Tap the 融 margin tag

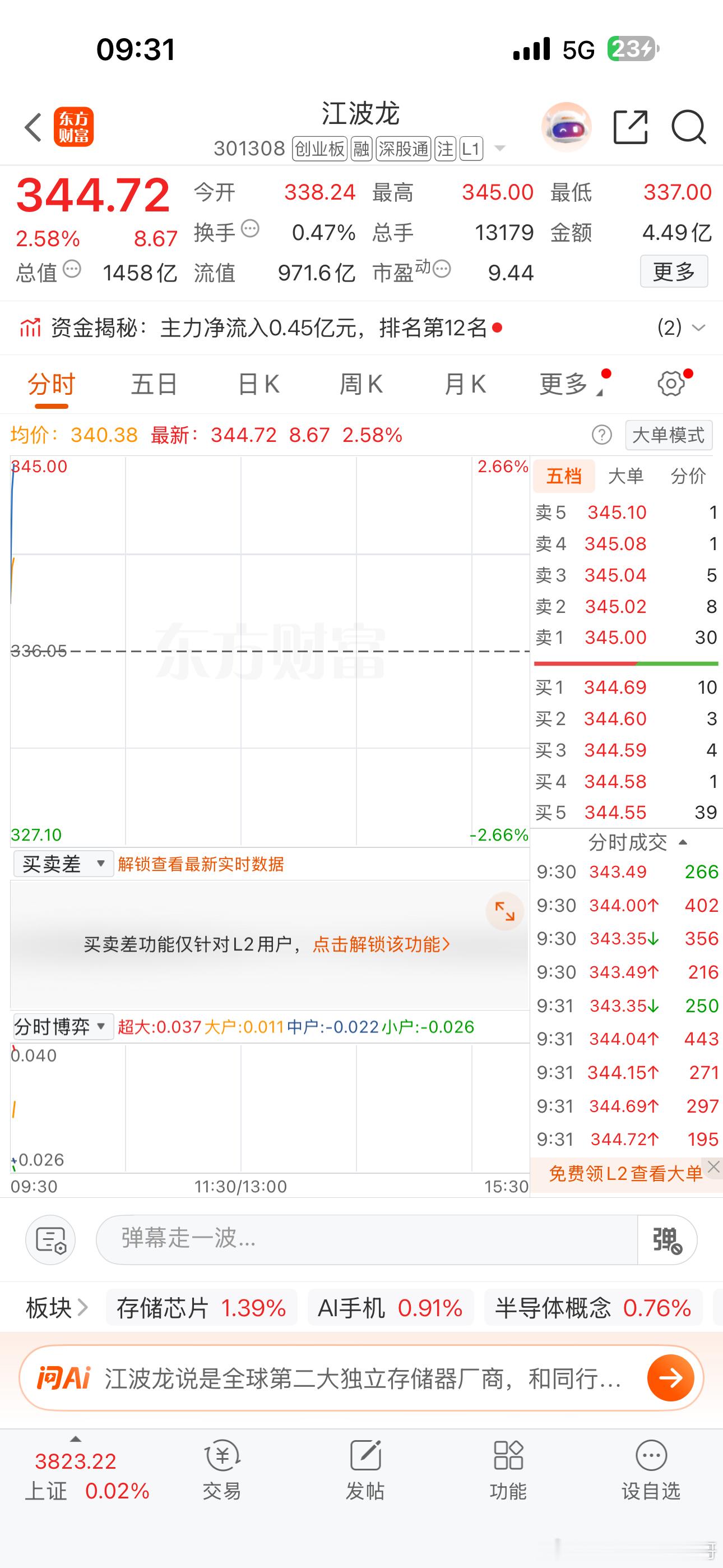361,149
